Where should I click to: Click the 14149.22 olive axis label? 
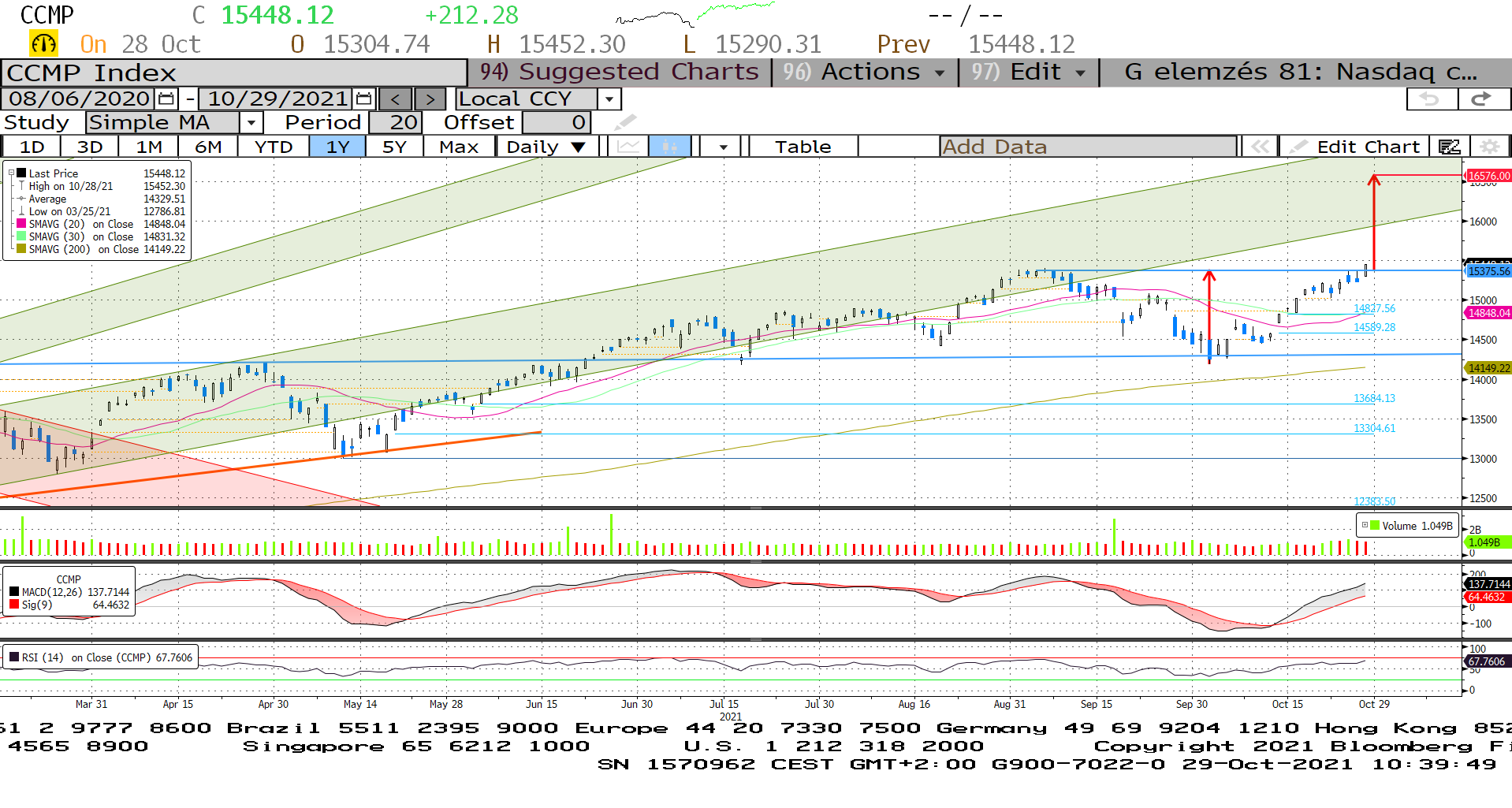1488,368
